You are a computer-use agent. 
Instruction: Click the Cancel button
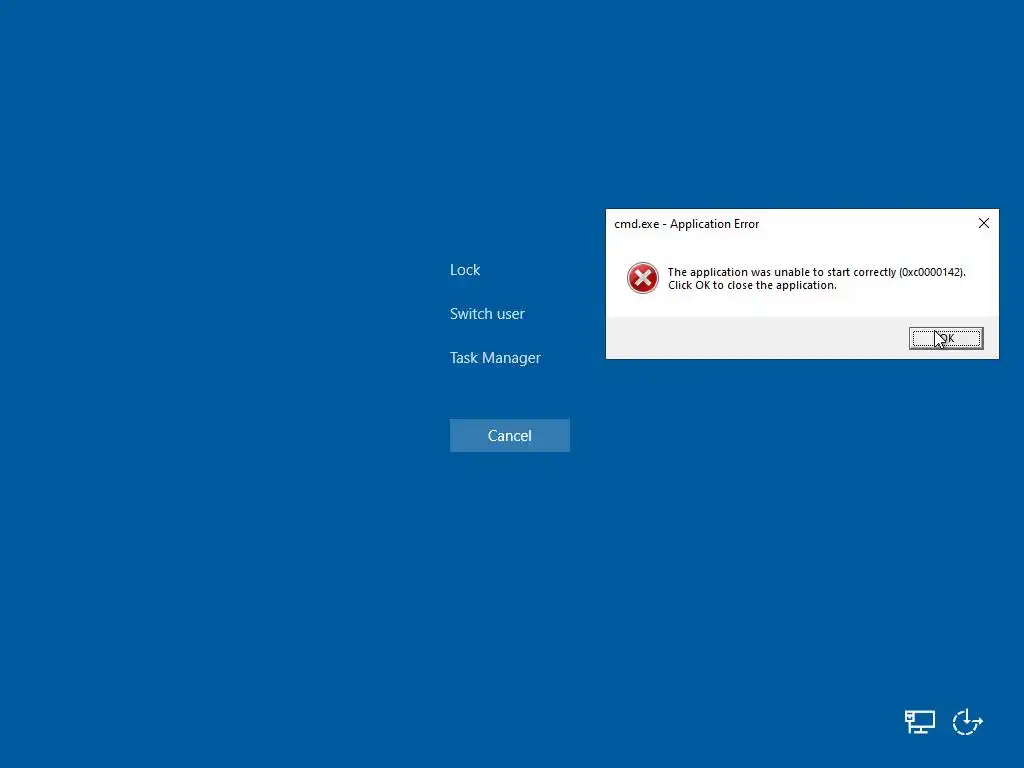coord(509,436)
